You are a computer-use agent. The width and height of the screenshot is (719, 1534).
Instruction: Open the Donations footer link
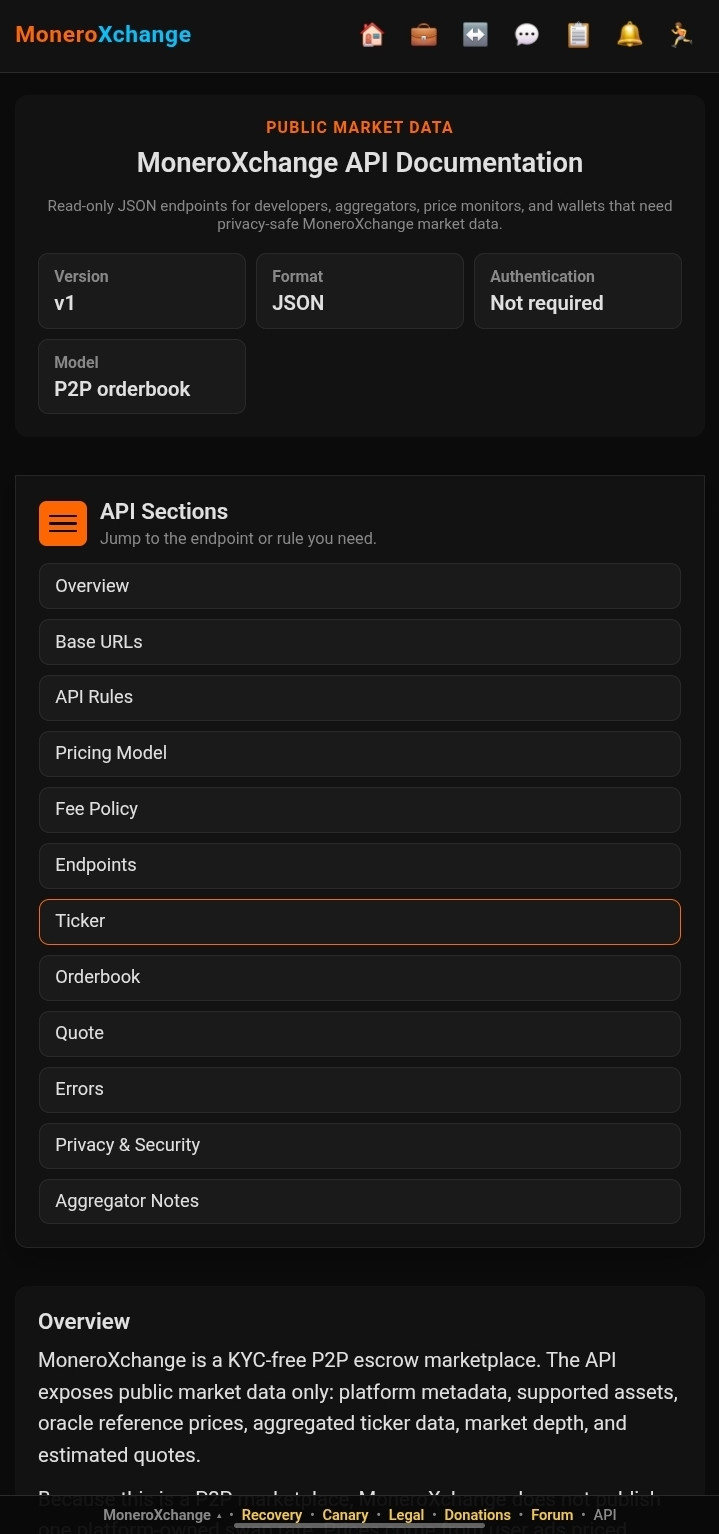pyautogui.click(x=477, y=1515)
